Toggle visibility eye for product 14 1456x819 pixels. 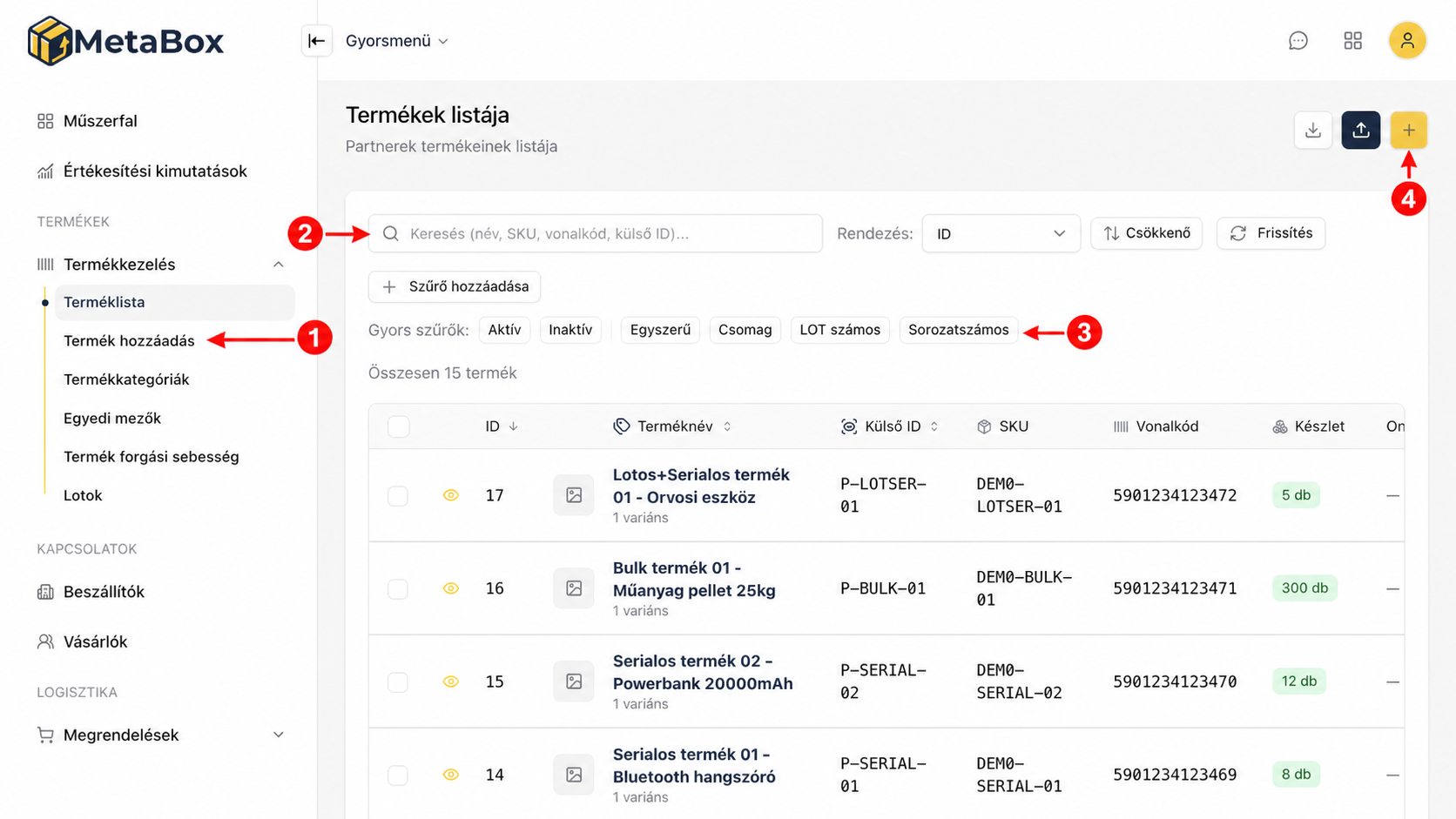click(x=450, y=775)
